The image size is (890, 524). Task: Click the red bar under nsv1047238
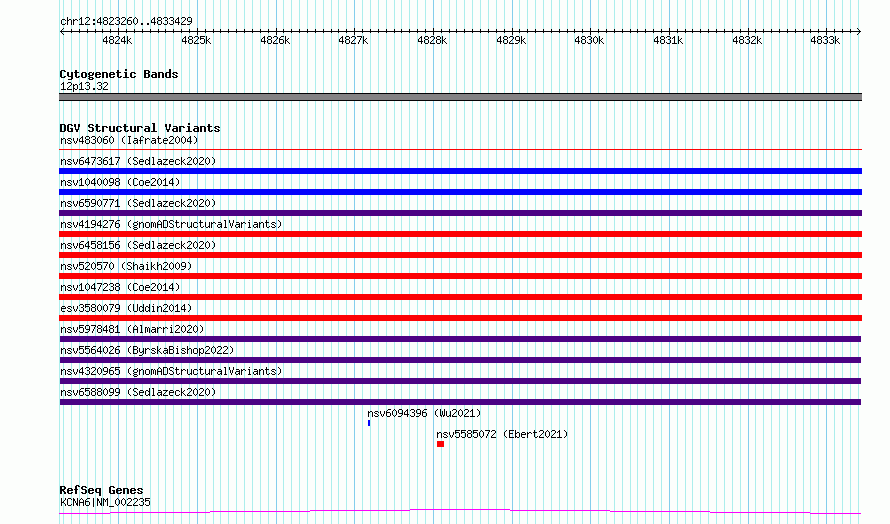pyautogui.click(x=460, y=297)
